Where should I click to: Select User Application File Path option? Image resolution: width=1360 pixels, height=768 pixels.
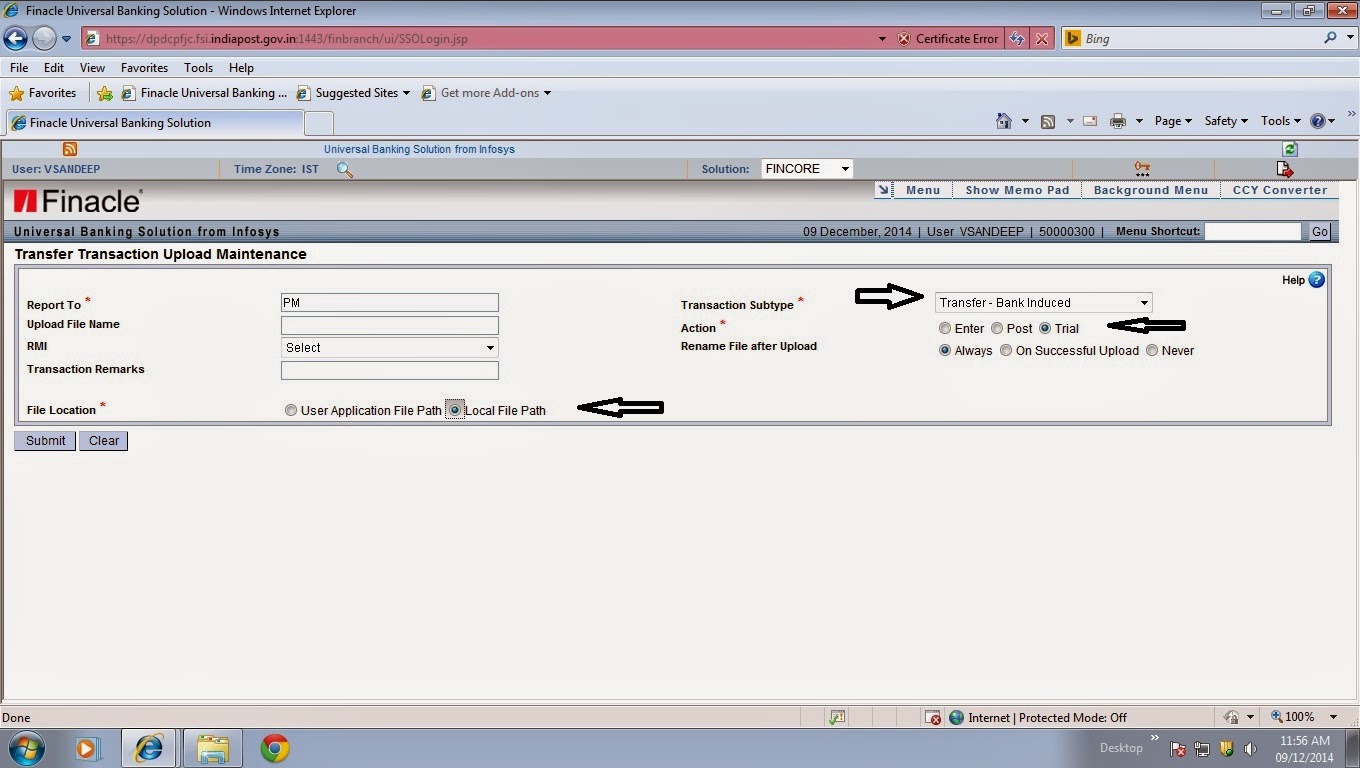pos(291,410)
